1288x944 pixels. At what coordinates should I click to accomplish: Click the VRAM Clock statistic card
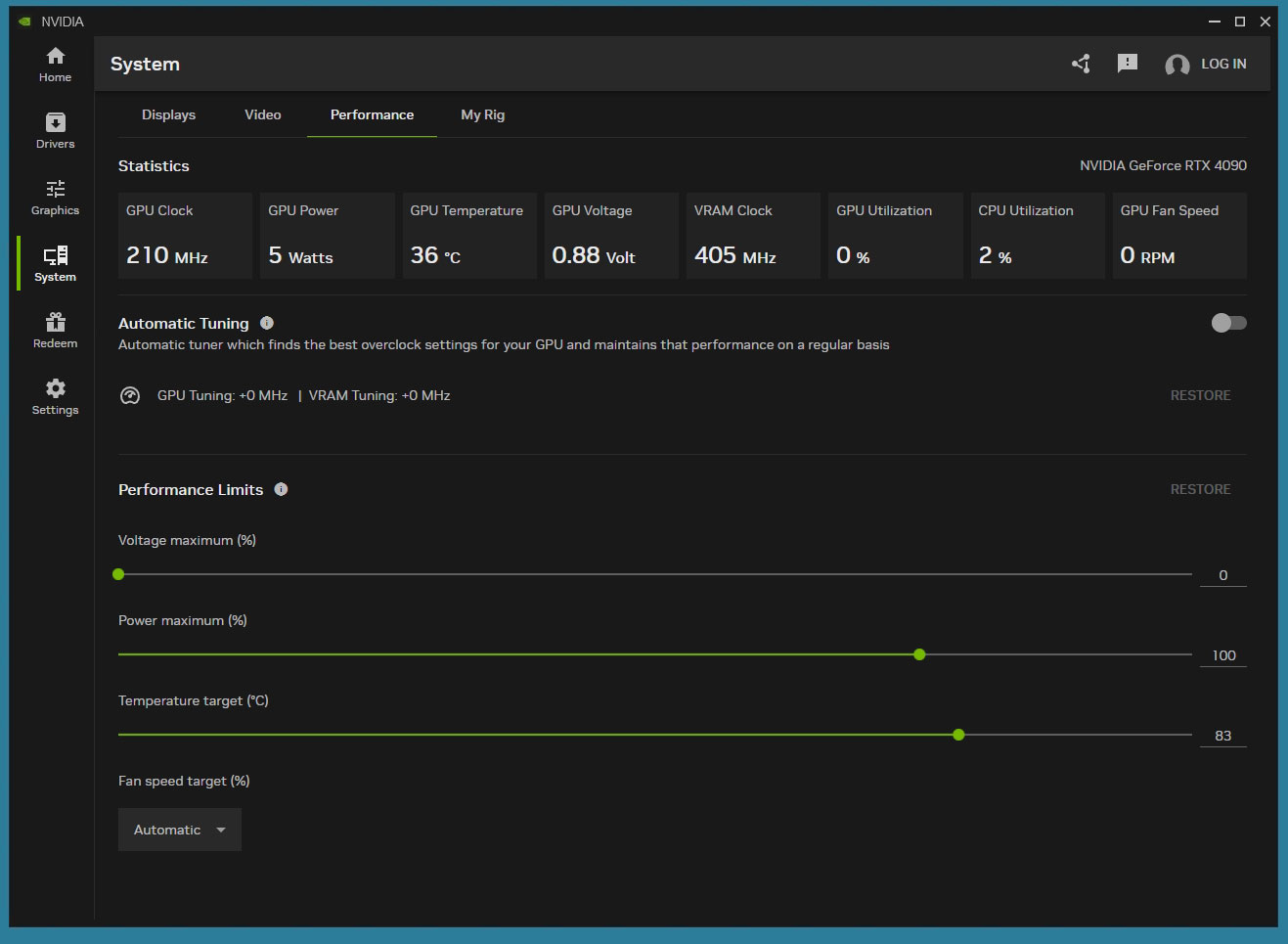point(753,236)
